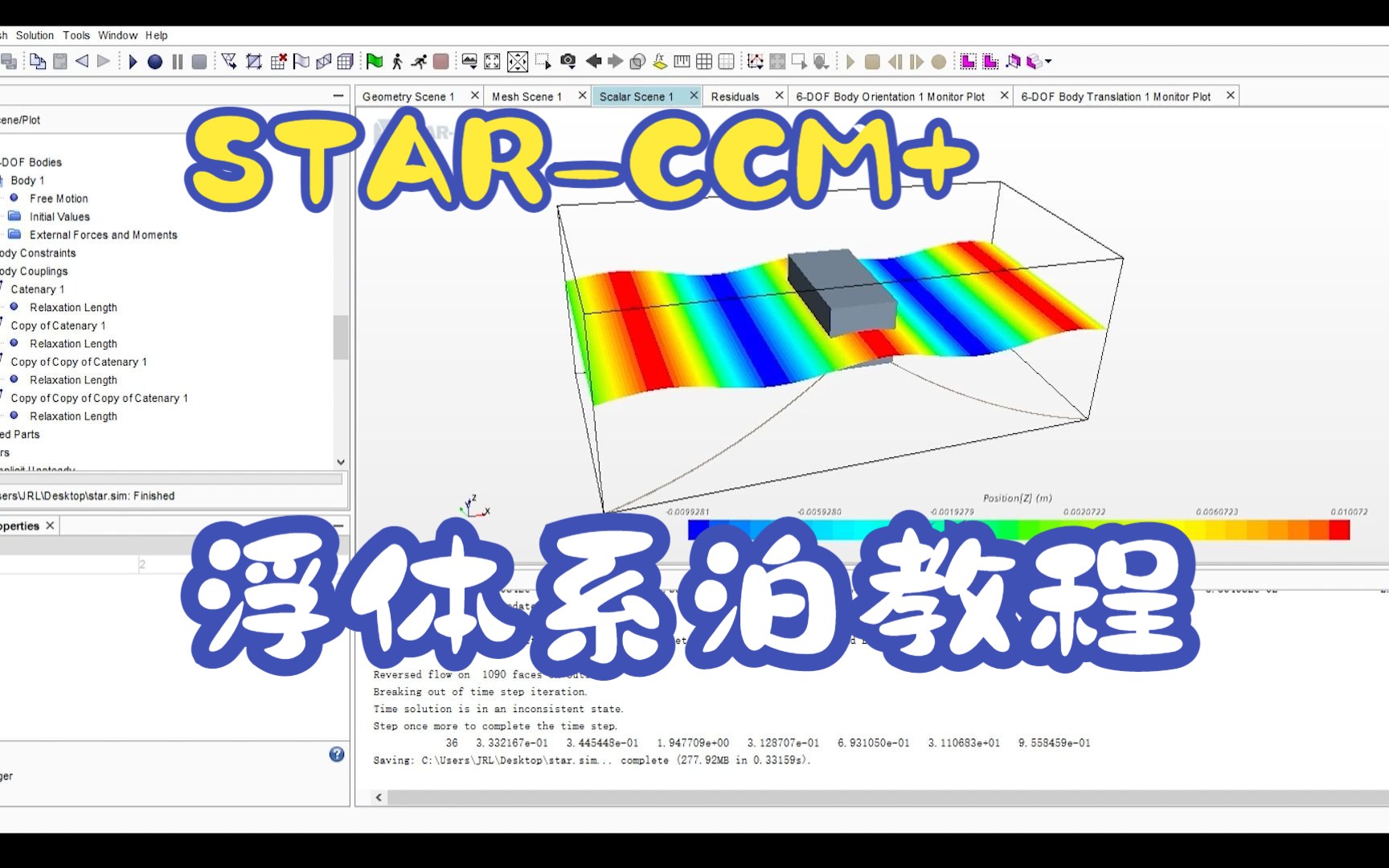
Task: Close the Residuals tab
Action: coord(779,96)
